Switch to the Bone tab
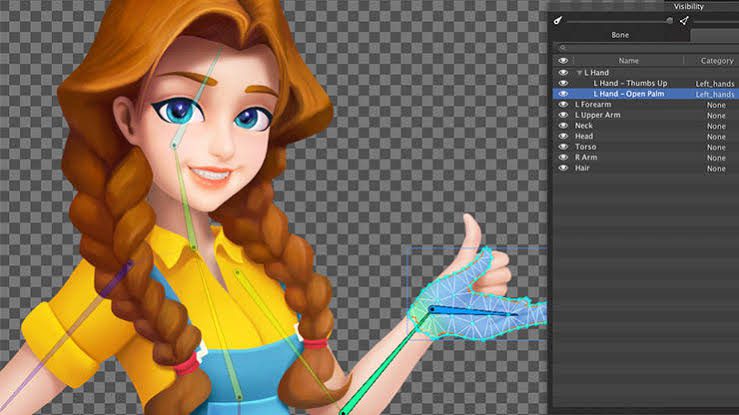 tap(620, 35)
